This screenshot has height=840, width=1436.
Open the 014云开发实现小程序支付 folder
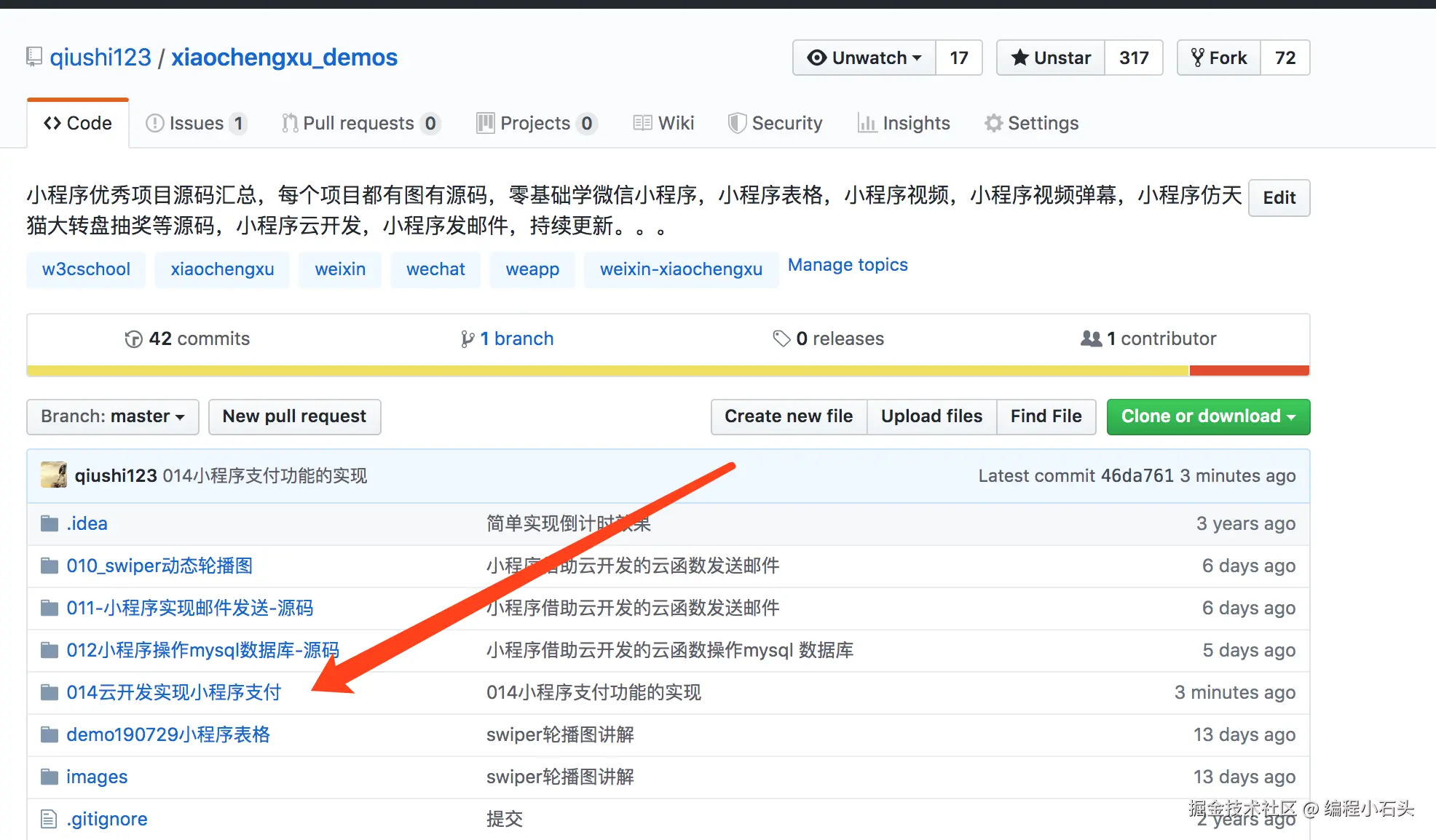(173, 692)
